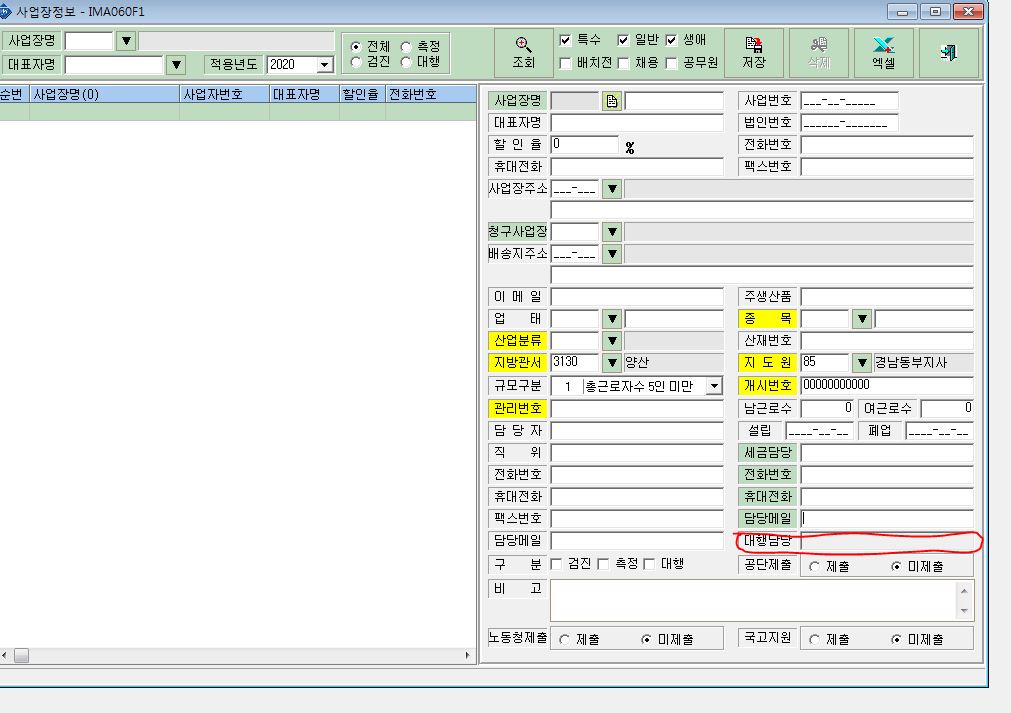Enable the 배치전 checkbox
The image size is (1011, 713).
tap(565, 63)
